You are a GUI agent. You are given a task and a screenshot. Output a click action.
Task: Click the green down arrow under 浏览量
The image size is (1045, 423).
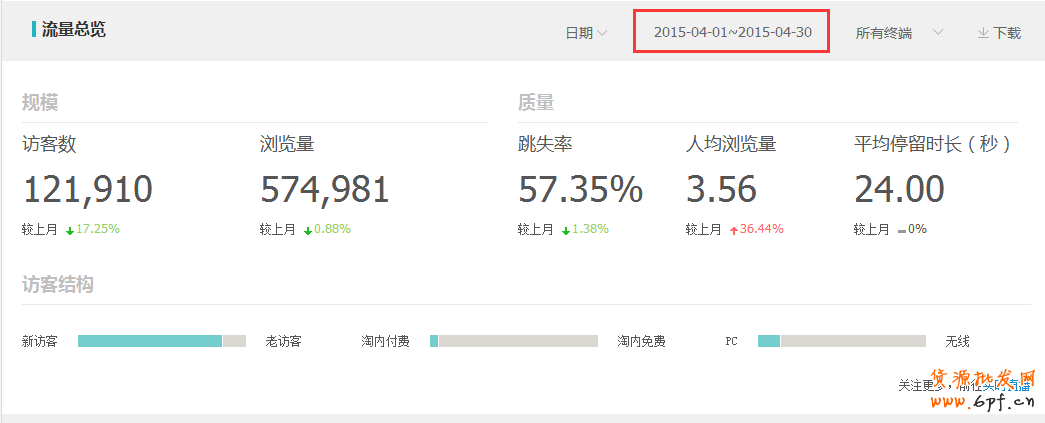pos(308,230)
